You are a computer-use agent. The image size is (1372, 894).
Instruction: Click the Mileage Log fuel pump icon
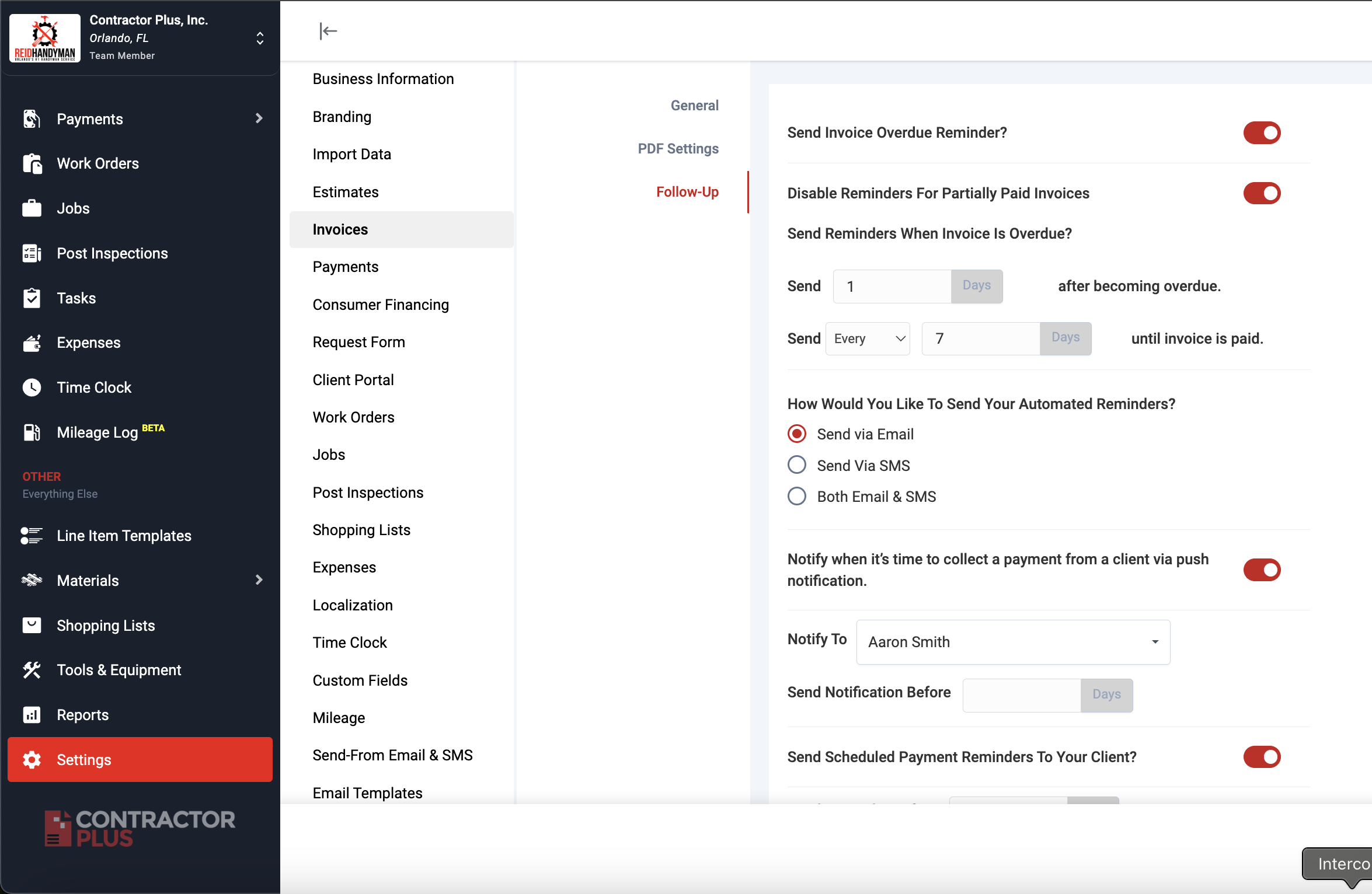tap(32, 432)
